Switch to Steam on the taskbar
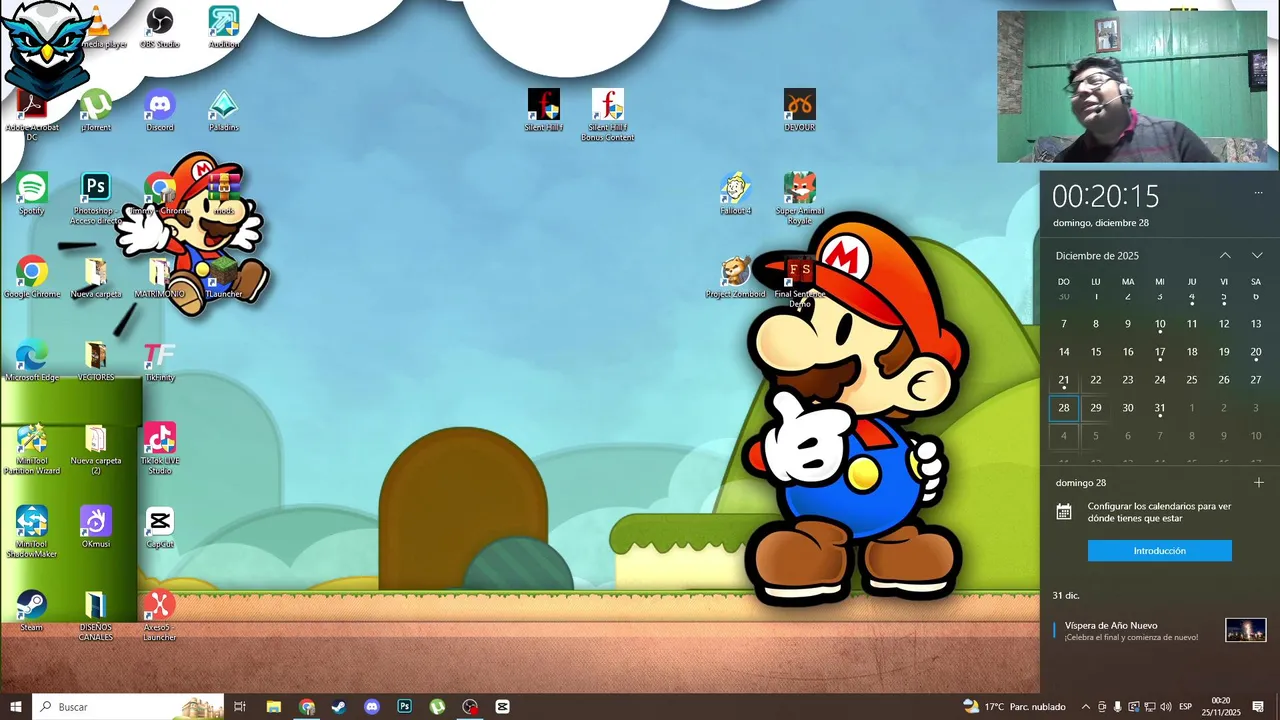This screenshot has height=720, width=1280. pos(339,707)
